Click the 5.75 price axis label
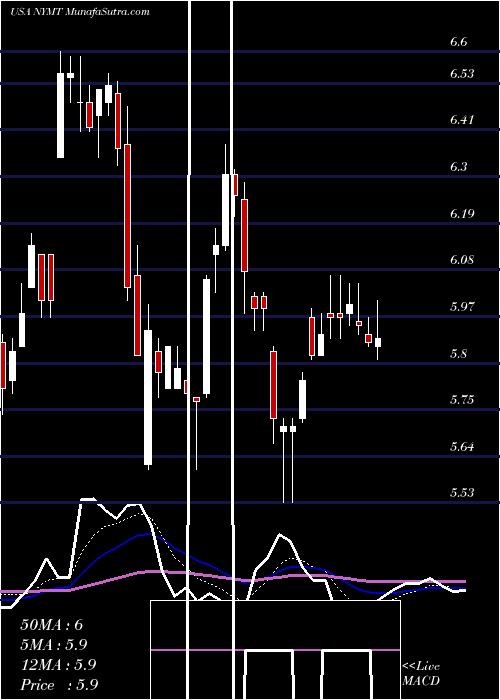 [x=462, y=400]
